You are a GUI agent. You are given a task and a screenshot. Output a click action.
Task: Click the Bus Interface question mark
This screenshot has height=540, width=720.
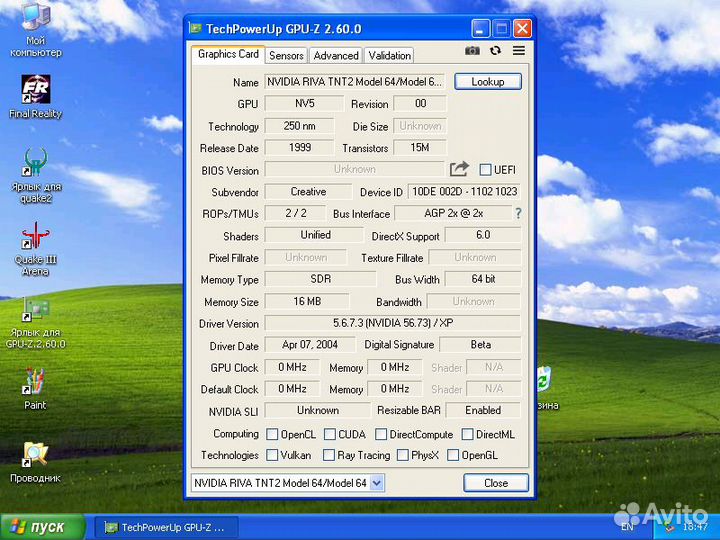pyautogui.click(x=518, y=213)
